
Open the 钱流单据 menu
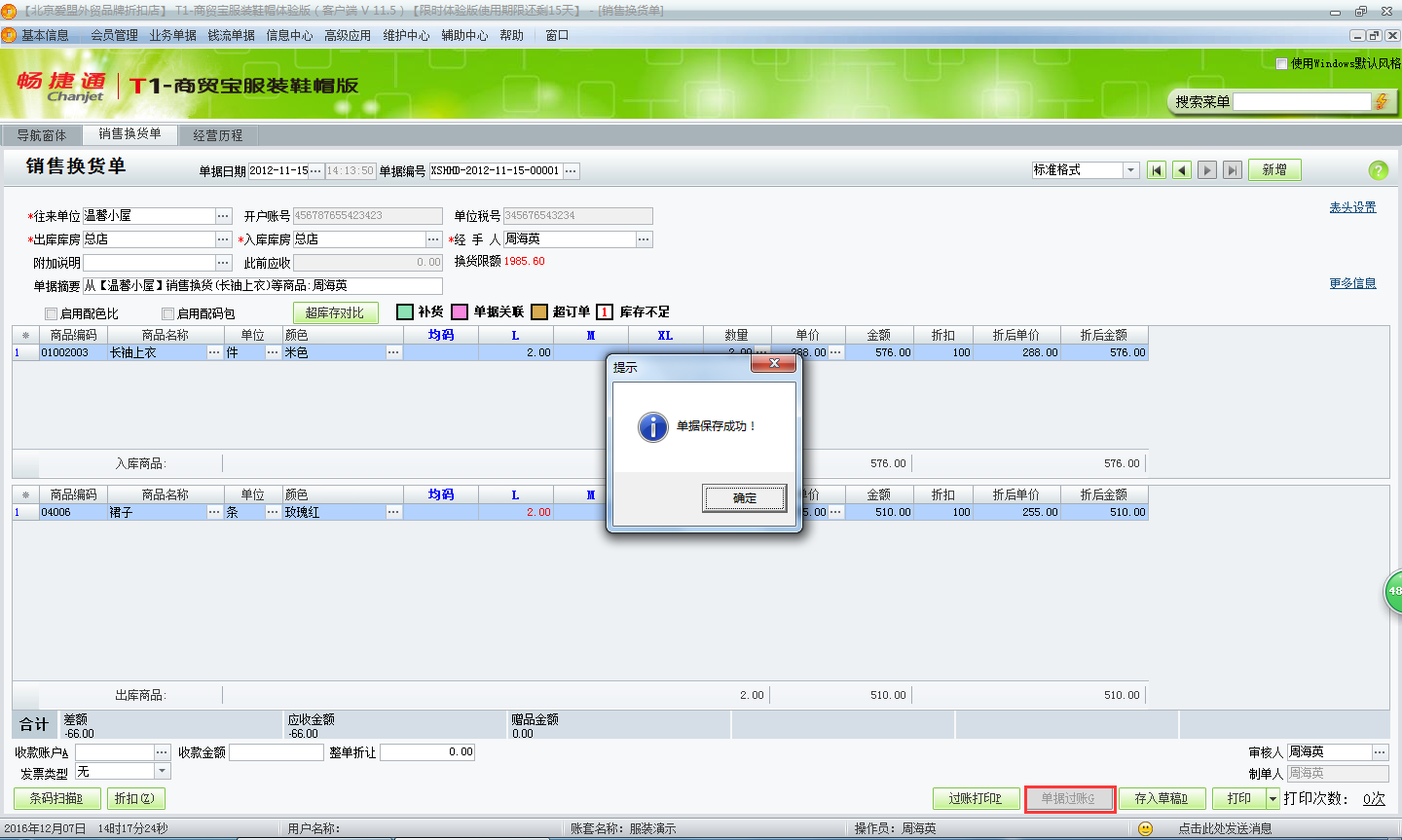point(232,35)
